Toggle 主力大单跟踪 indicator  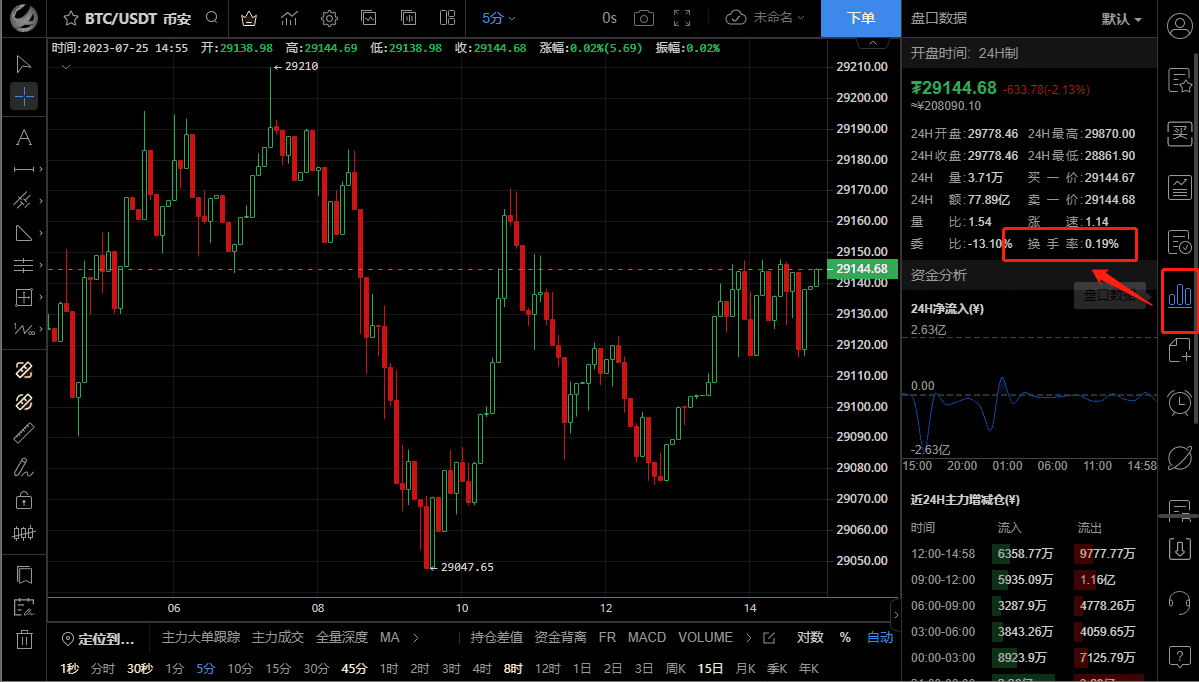point(200,638)
